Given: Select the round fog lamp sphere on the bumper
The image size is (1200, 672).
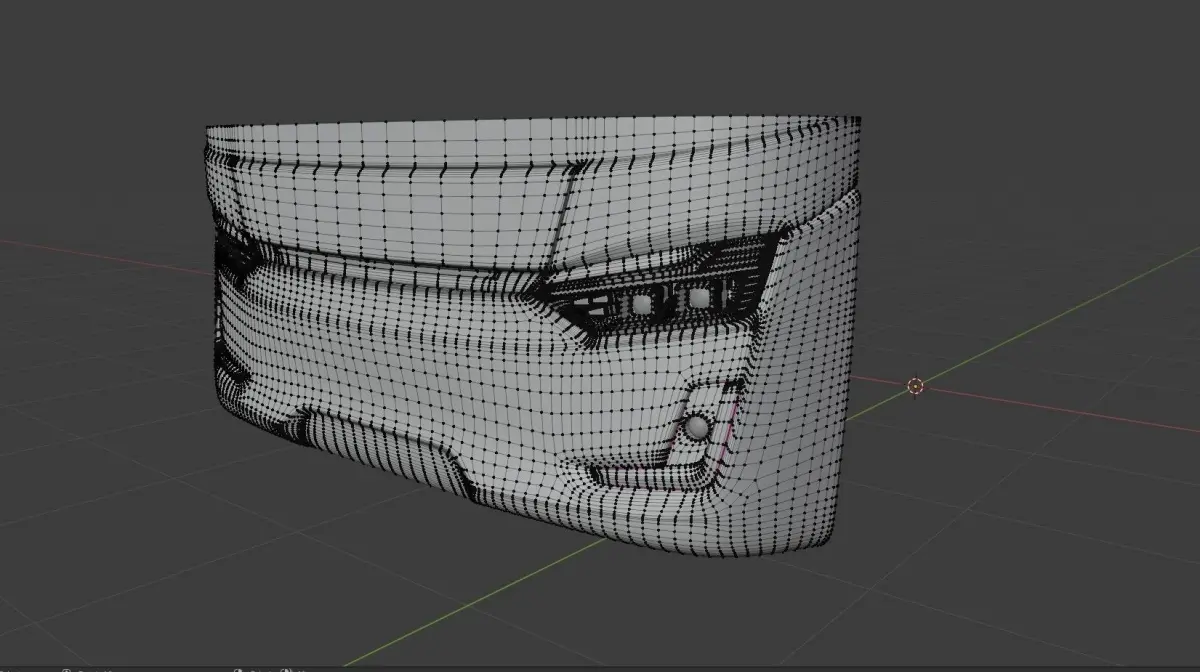Looking at the screenshot, I should 698,428.
